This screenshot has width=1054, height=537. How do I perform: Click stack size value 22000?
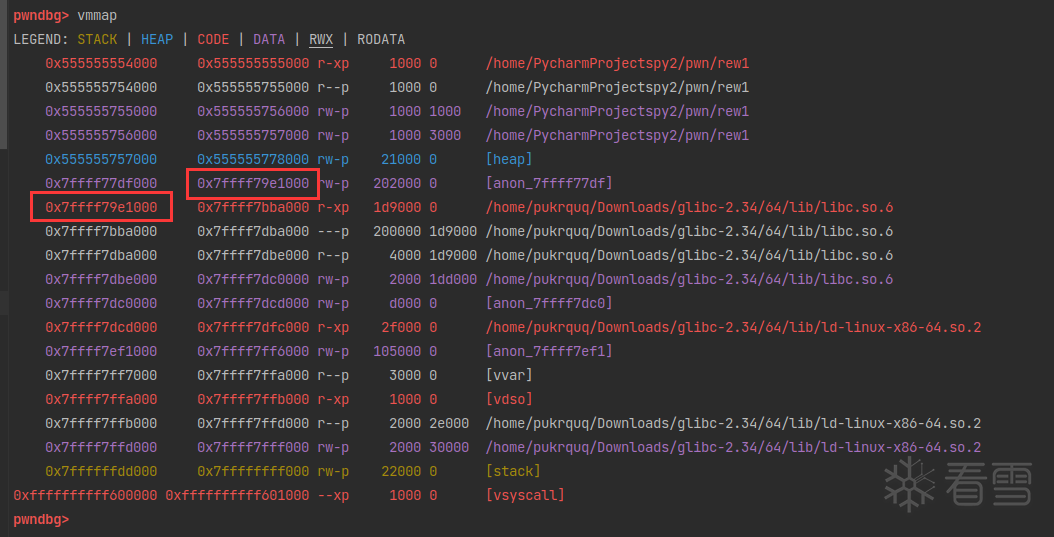pos(401,471)
